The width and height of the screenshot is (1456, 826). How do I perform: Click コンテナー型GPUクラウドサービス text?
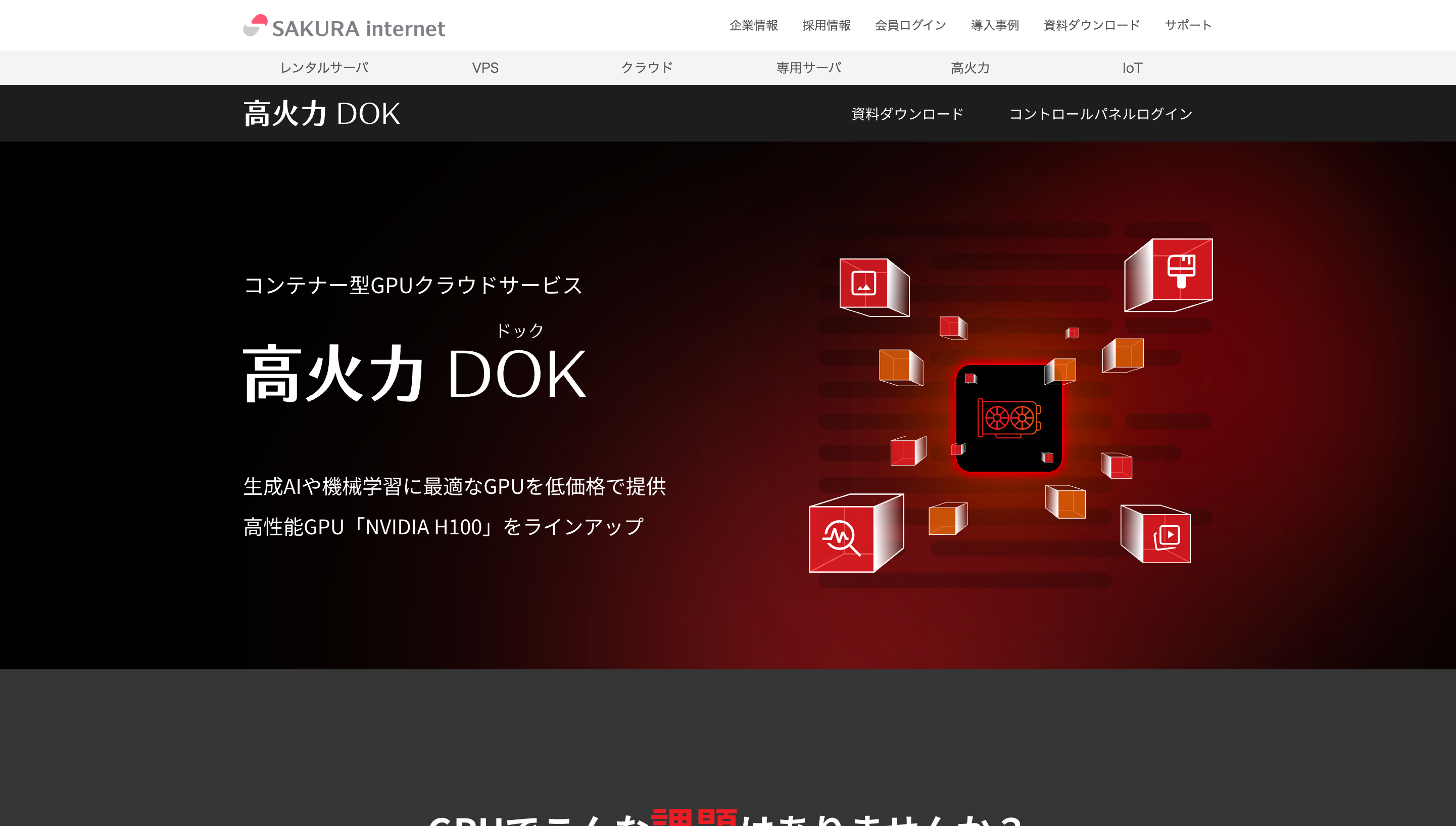click(x=413, y=285)
